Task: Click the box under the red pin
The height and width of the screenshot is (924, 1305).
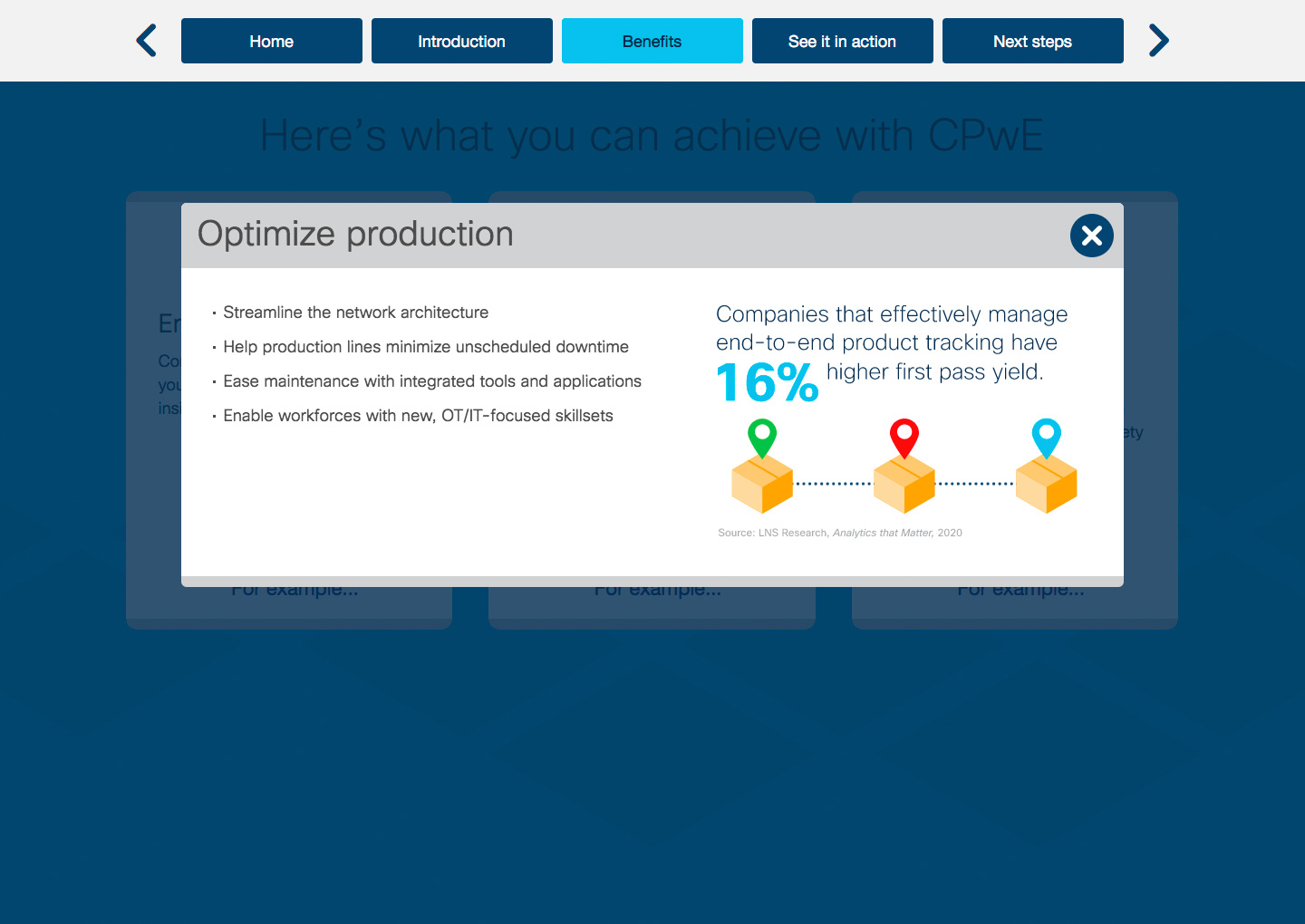Action: pos(904,485)
